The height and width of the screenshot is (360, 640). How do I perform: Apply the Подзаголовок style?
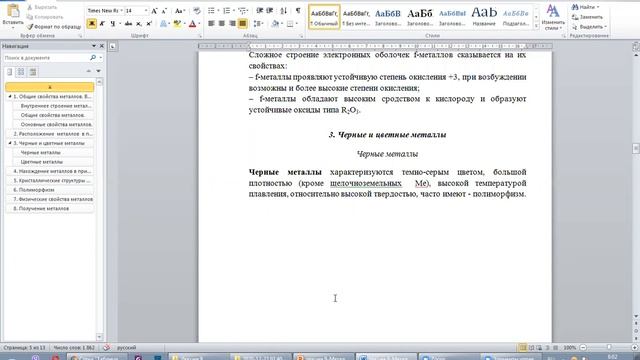click(x=516, y=17)
